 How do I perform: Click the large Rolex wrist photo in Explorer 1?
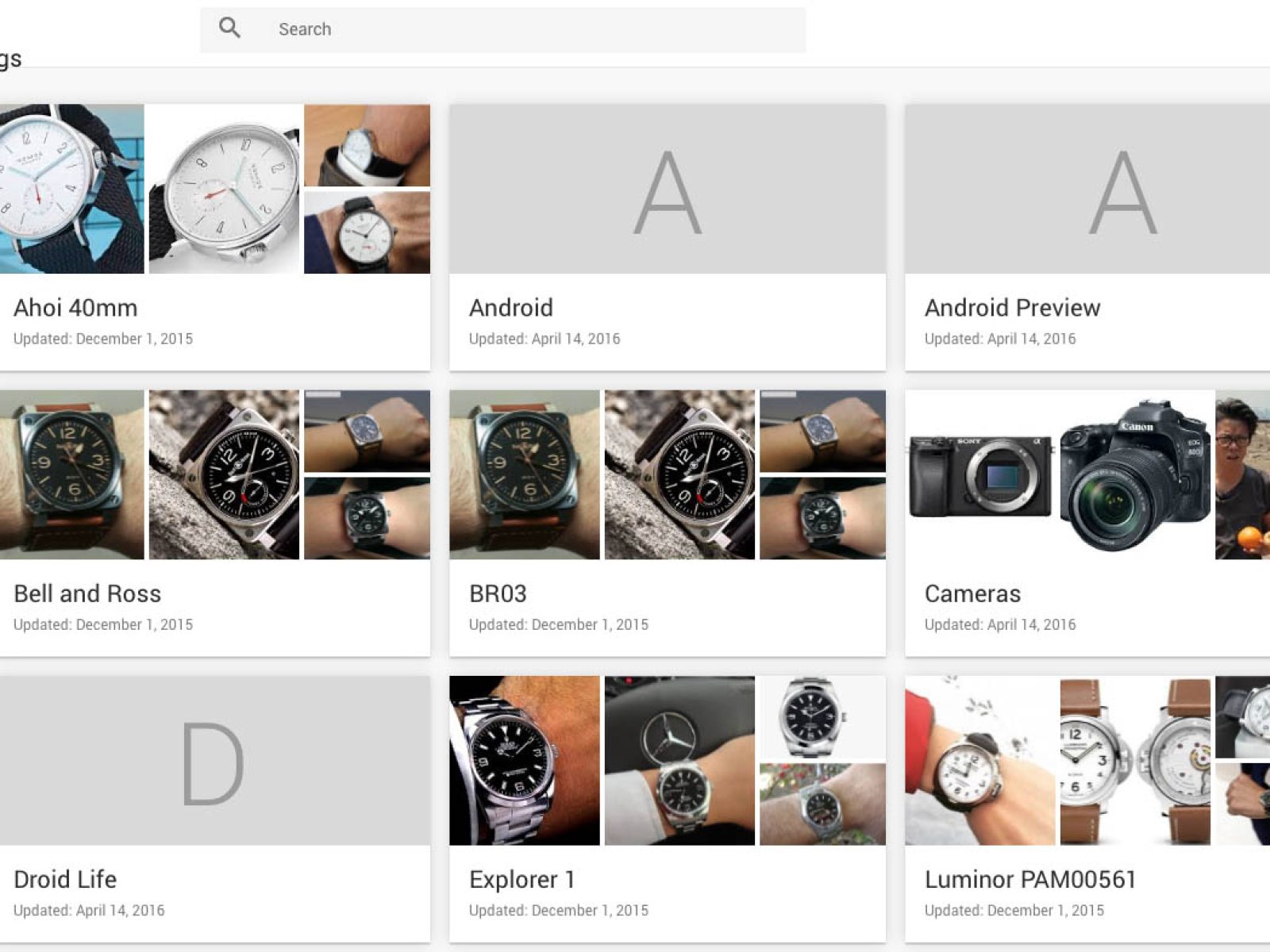[x=524, y=760]
